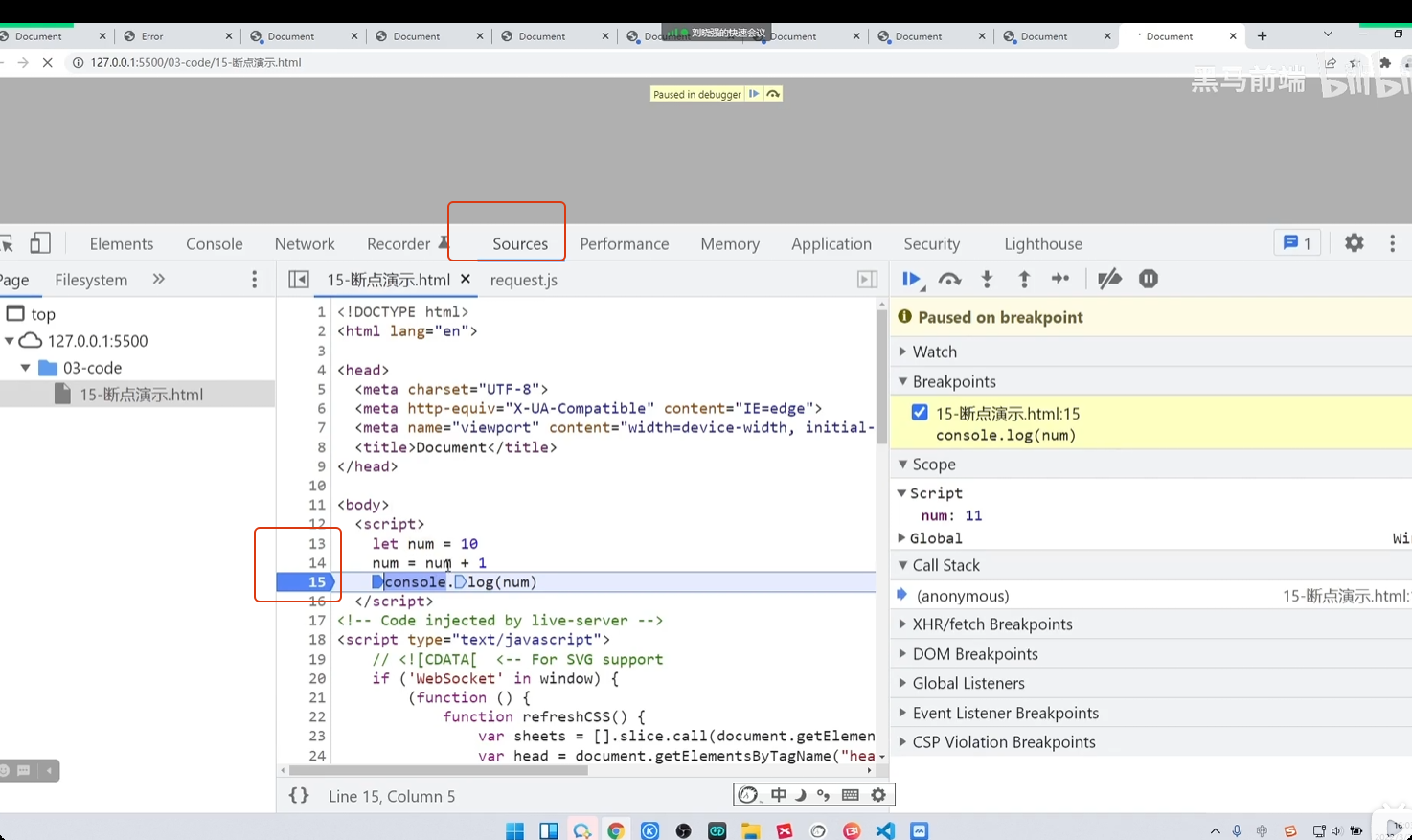Toggle pause on exceptions
1412x840 pixels.
1149,279
